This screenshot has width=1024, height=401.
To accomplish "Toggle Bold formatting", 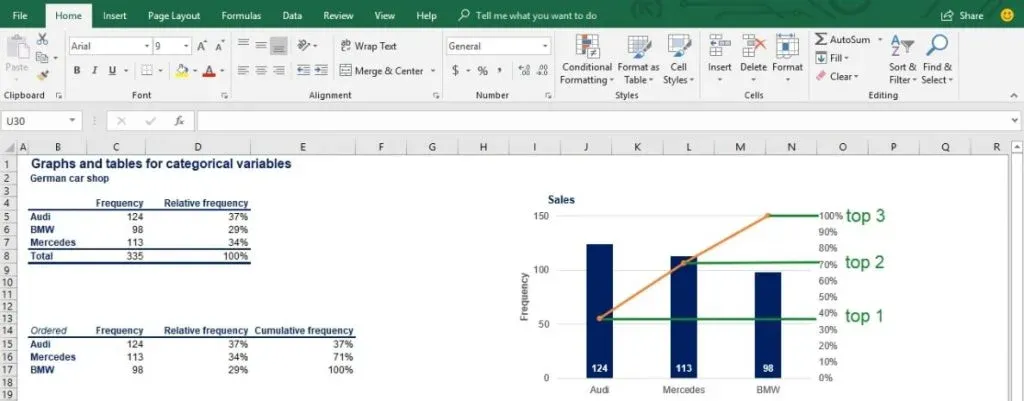I will tap(77, 71).
